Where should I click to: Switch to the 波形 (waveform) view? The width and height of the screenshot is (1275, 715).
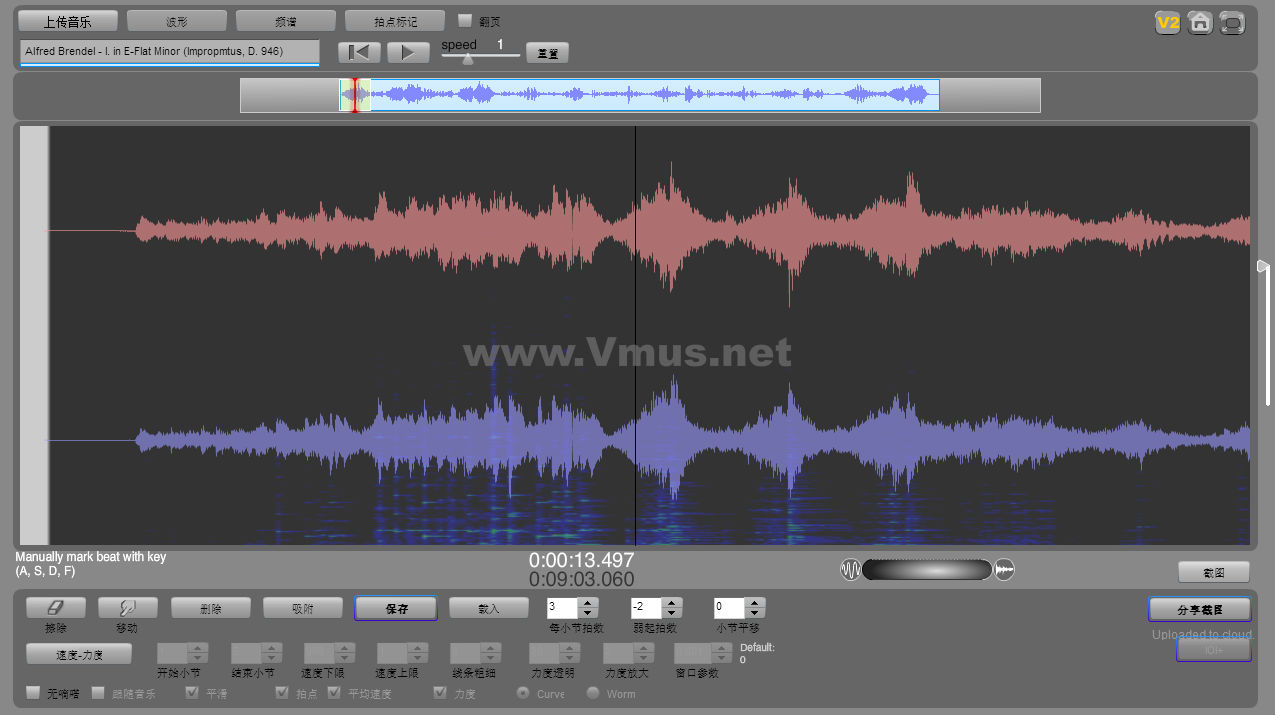pyautogui.click(x=177, y=21)
